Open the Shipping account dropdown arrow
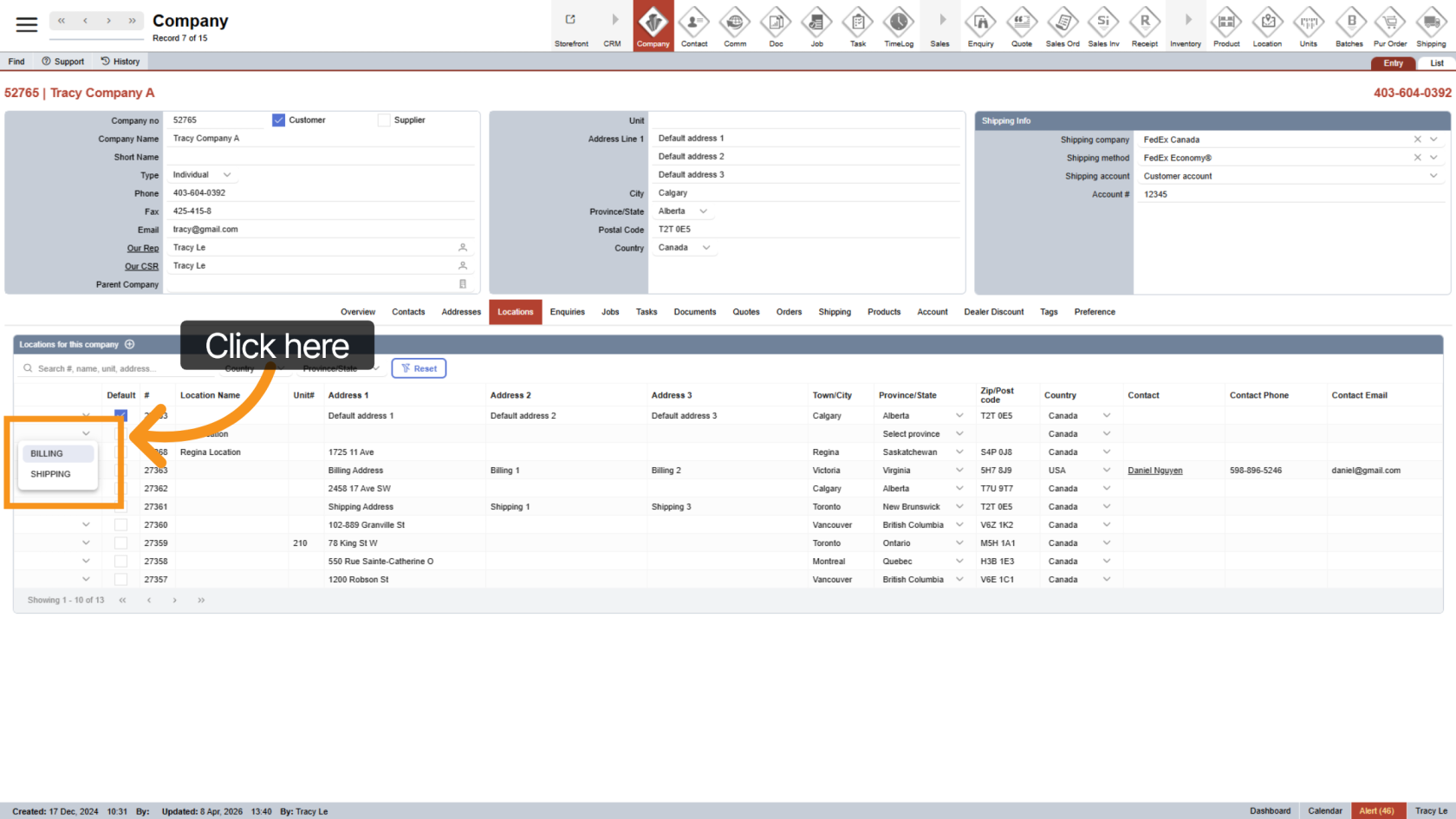1456x819 pixels. tap(1433, 176)
